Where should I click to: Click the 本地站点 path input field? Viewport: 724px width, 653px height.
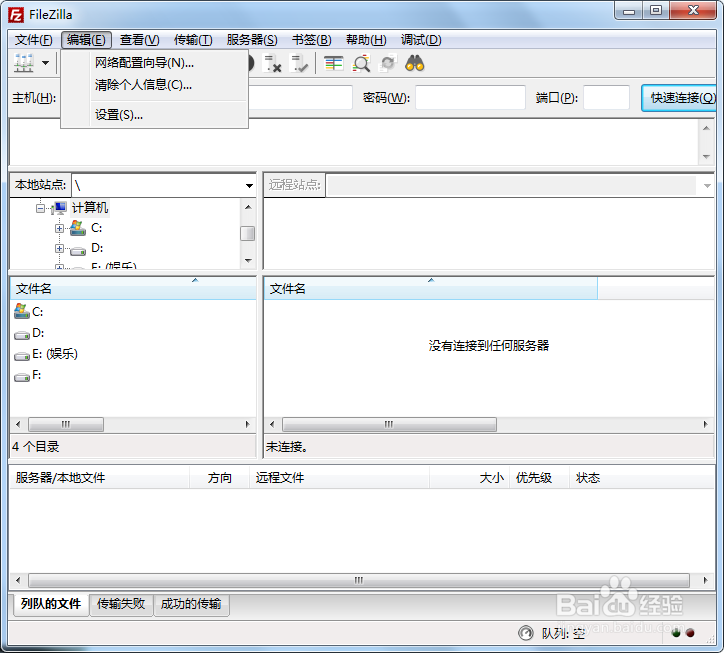(x=157, y=186)
